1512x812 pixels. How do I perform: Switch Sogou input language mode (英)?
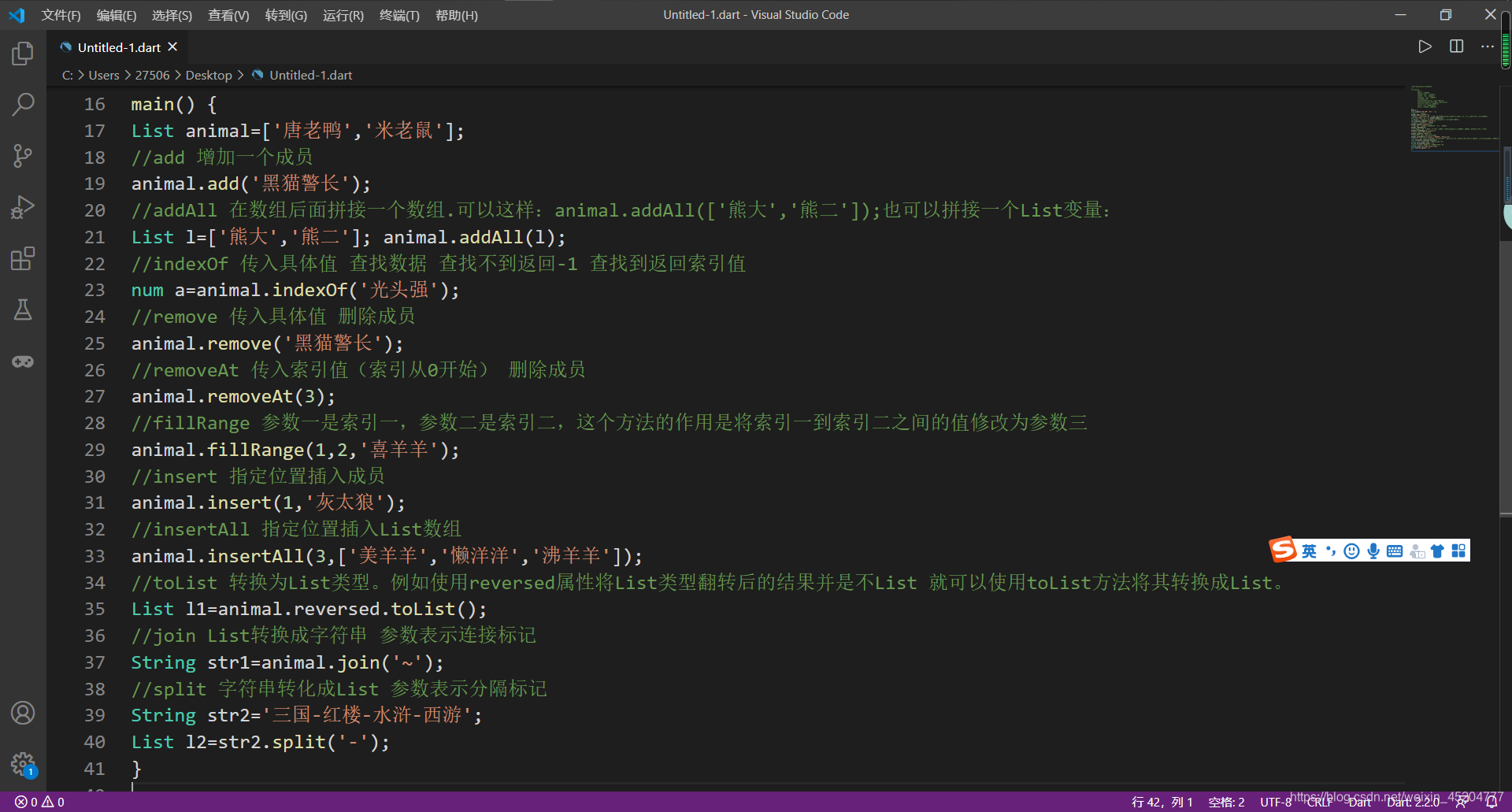point(1309,551)
